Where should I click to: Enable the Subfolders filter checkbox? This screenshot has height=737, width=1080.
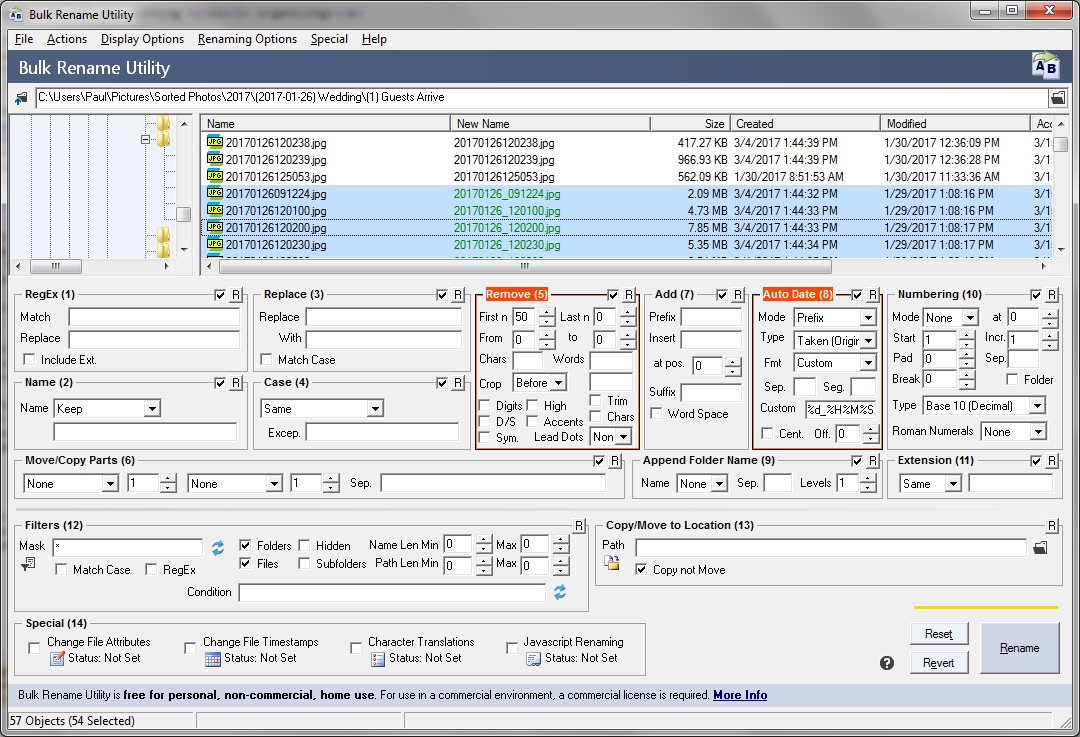(304, 563)
